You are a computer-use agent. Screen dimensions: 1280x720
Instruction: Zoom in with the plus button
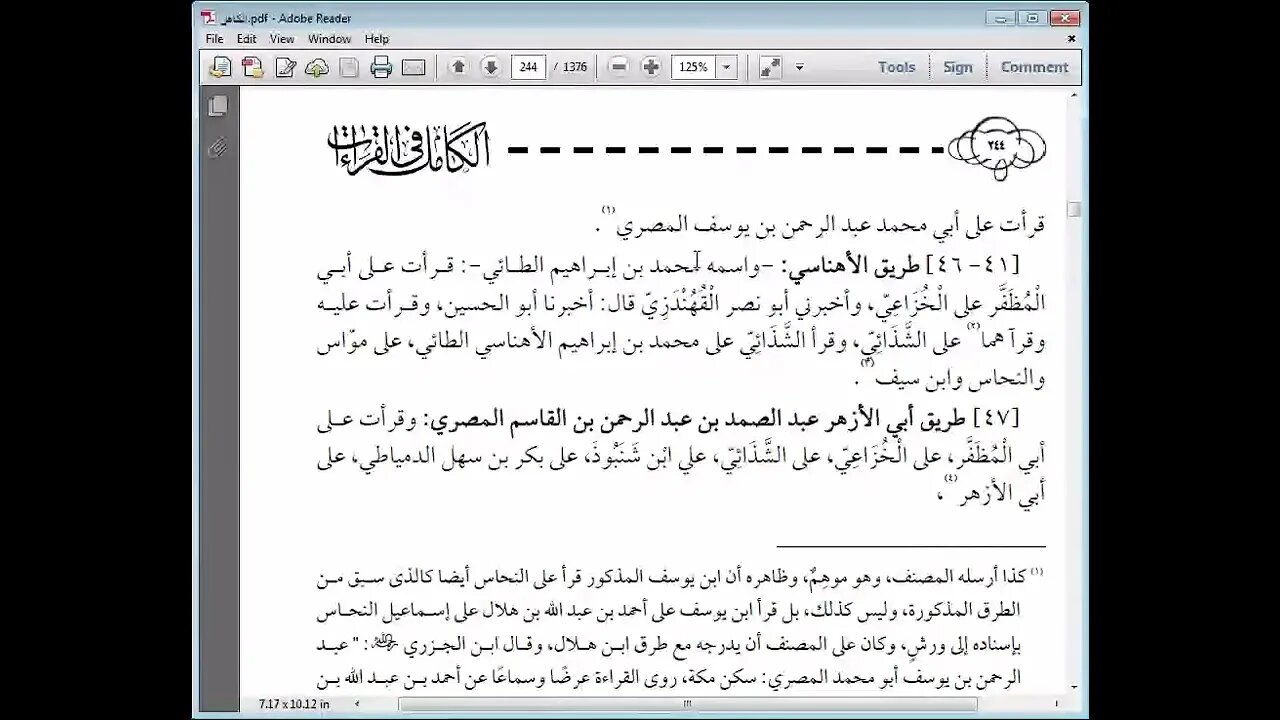[651, 67]
